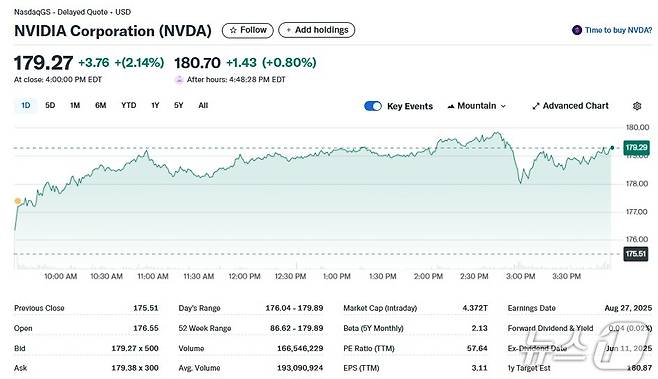
Task: Click the 177.00 price axis label
Action: [637, 212]
